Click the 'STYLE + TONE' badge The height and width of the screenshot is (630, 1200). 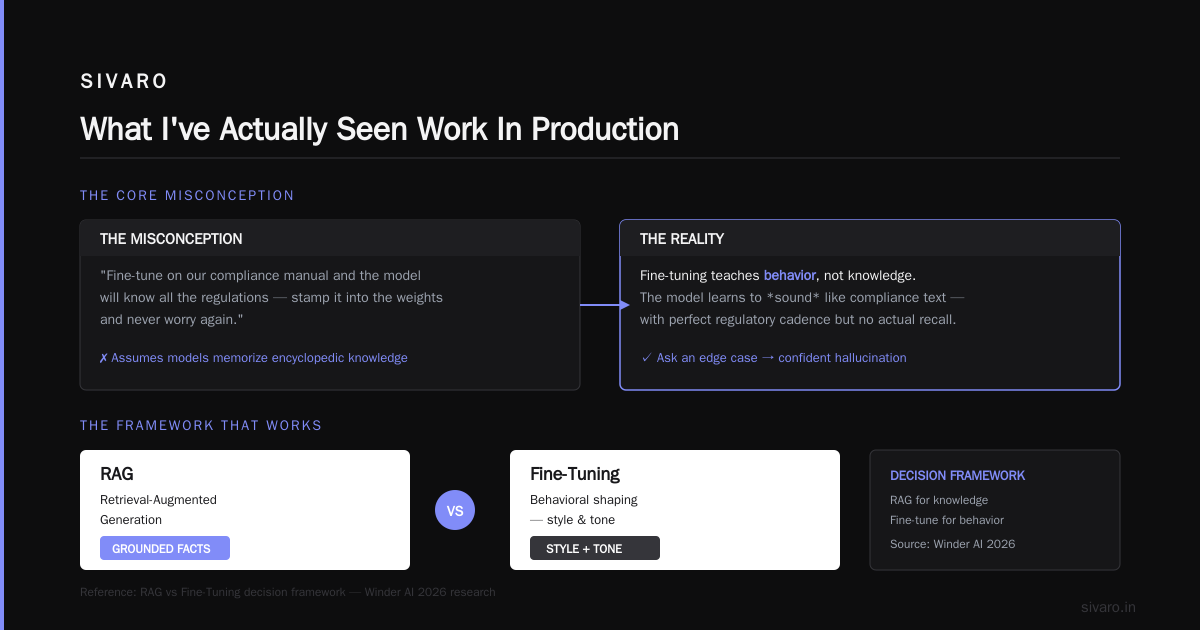(x=595, y=548)
